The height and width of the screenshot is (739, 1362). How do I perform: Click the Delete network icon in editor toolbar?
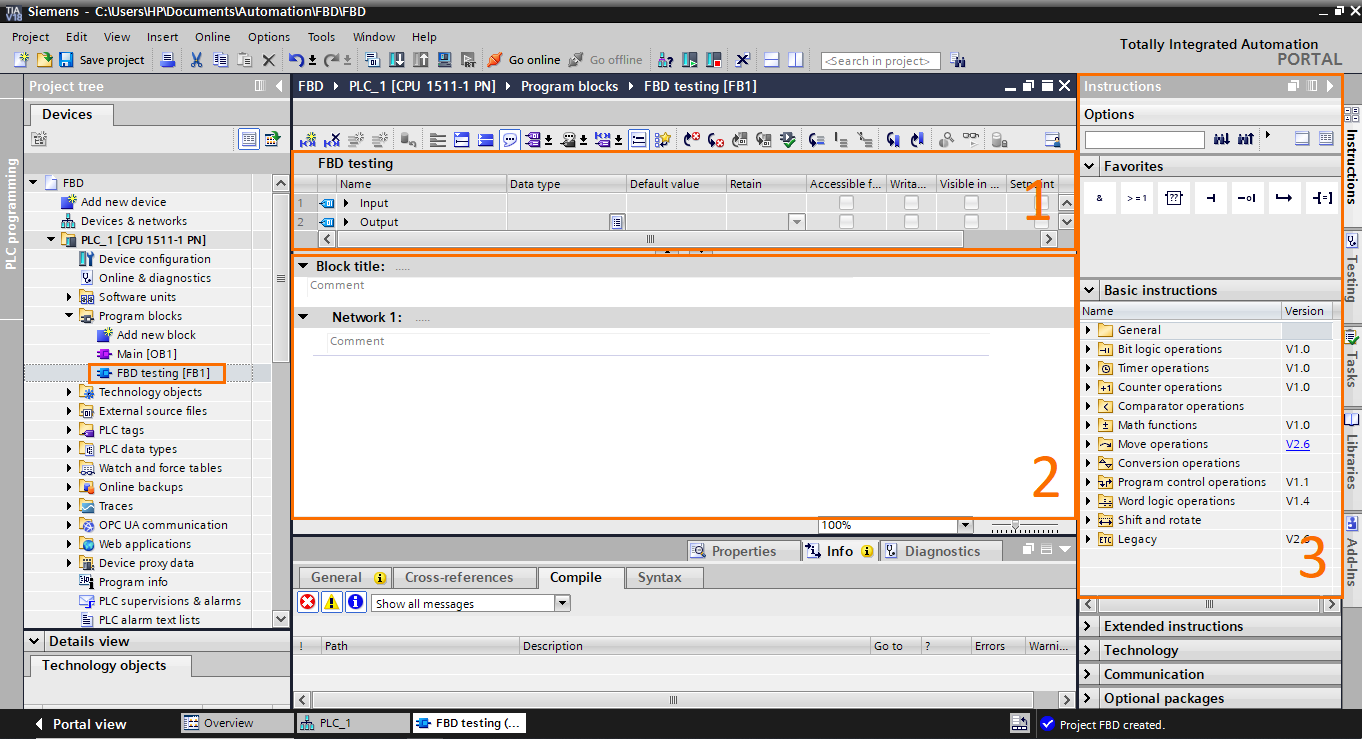pyautogui.click(x=332, y=139)
